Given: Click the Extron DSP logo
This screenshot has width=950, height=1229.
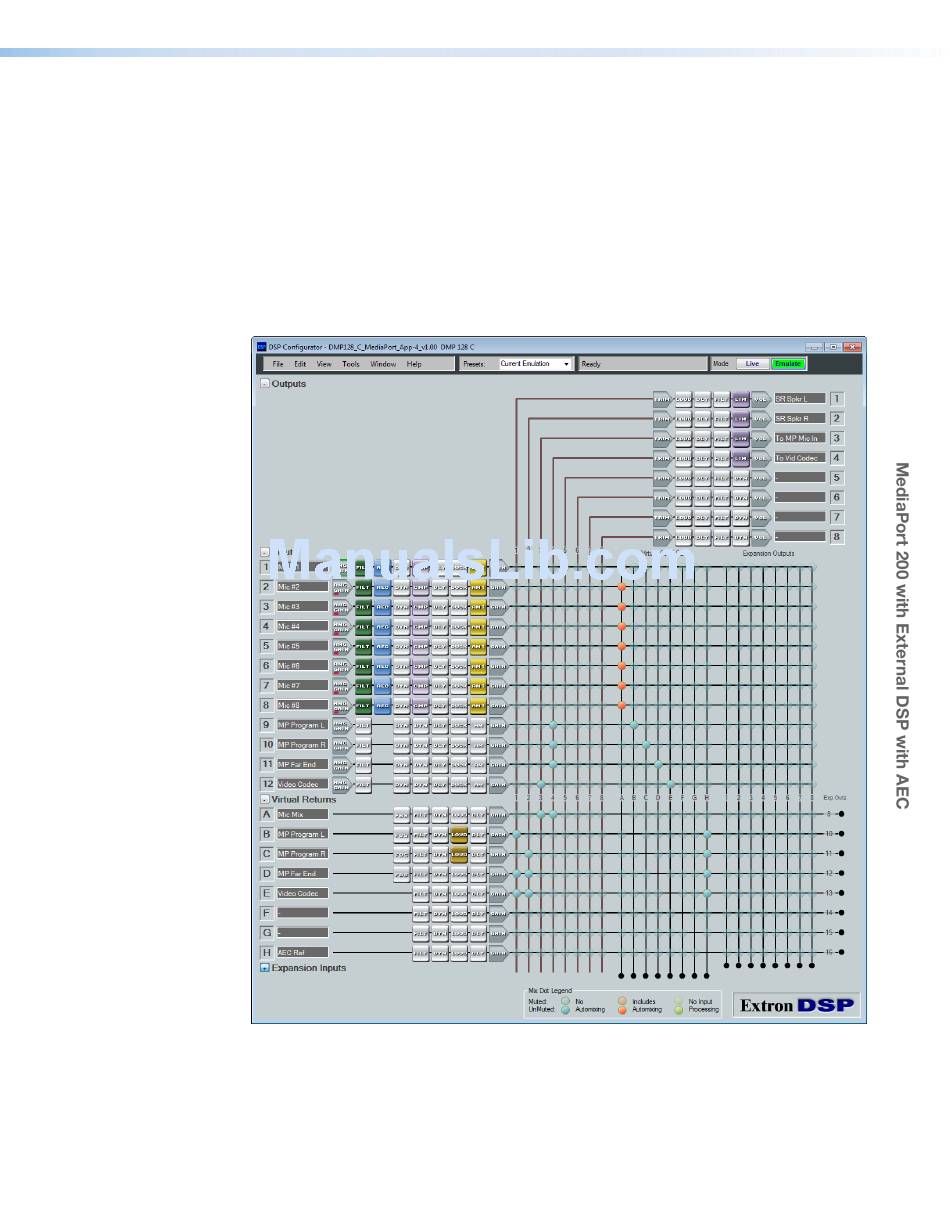Looking at the screenshot, I should point(797,1005).
